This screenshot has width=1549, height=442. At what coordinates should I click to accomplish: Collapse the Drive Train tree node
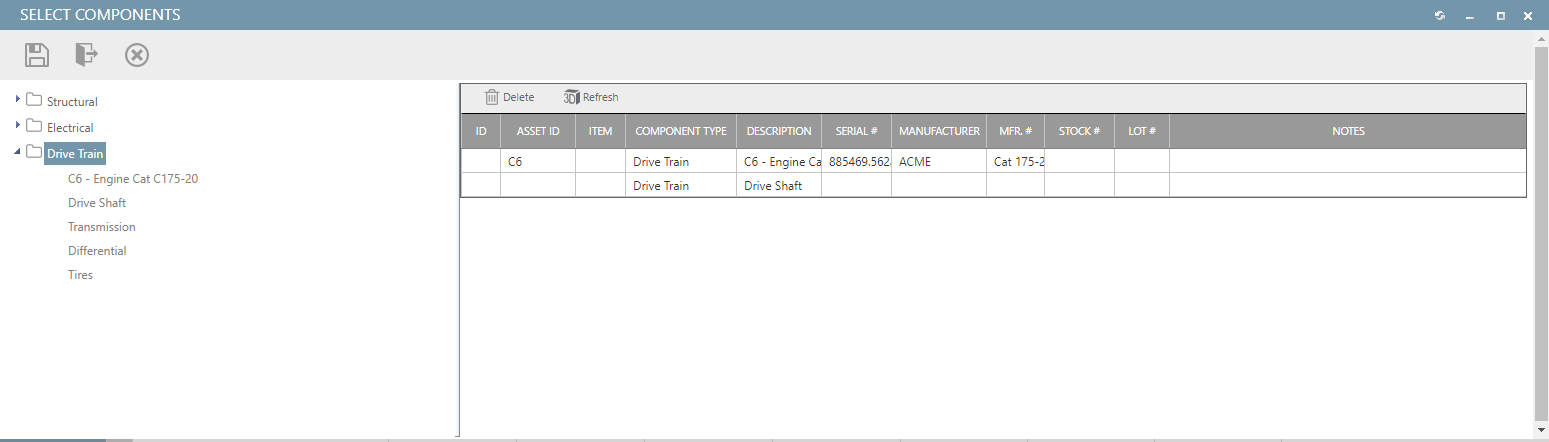(x=18, y=153)
